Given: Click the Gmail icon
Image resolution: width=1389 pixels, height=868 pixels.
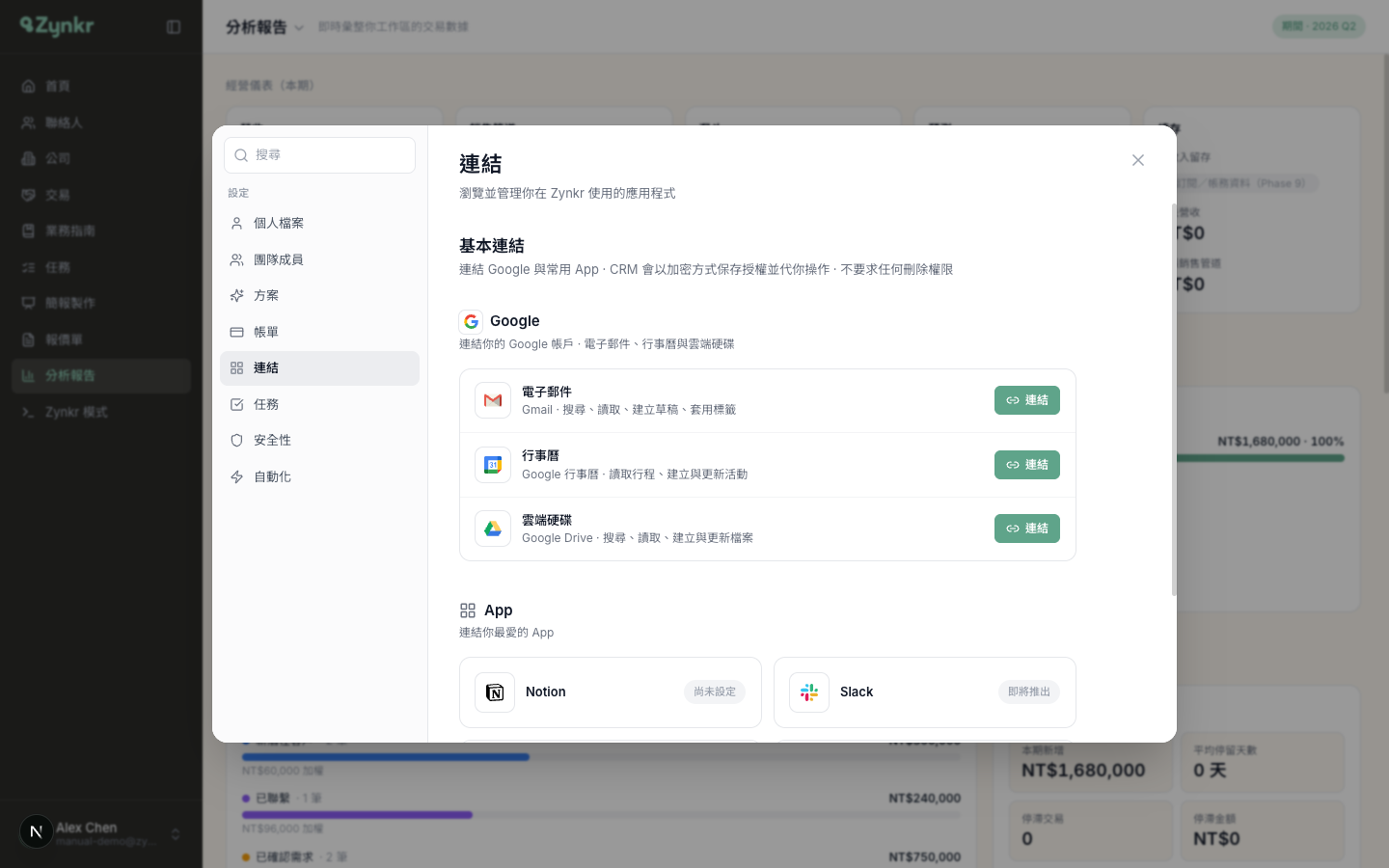Looking at the screenshot, I should pos(493,400).
